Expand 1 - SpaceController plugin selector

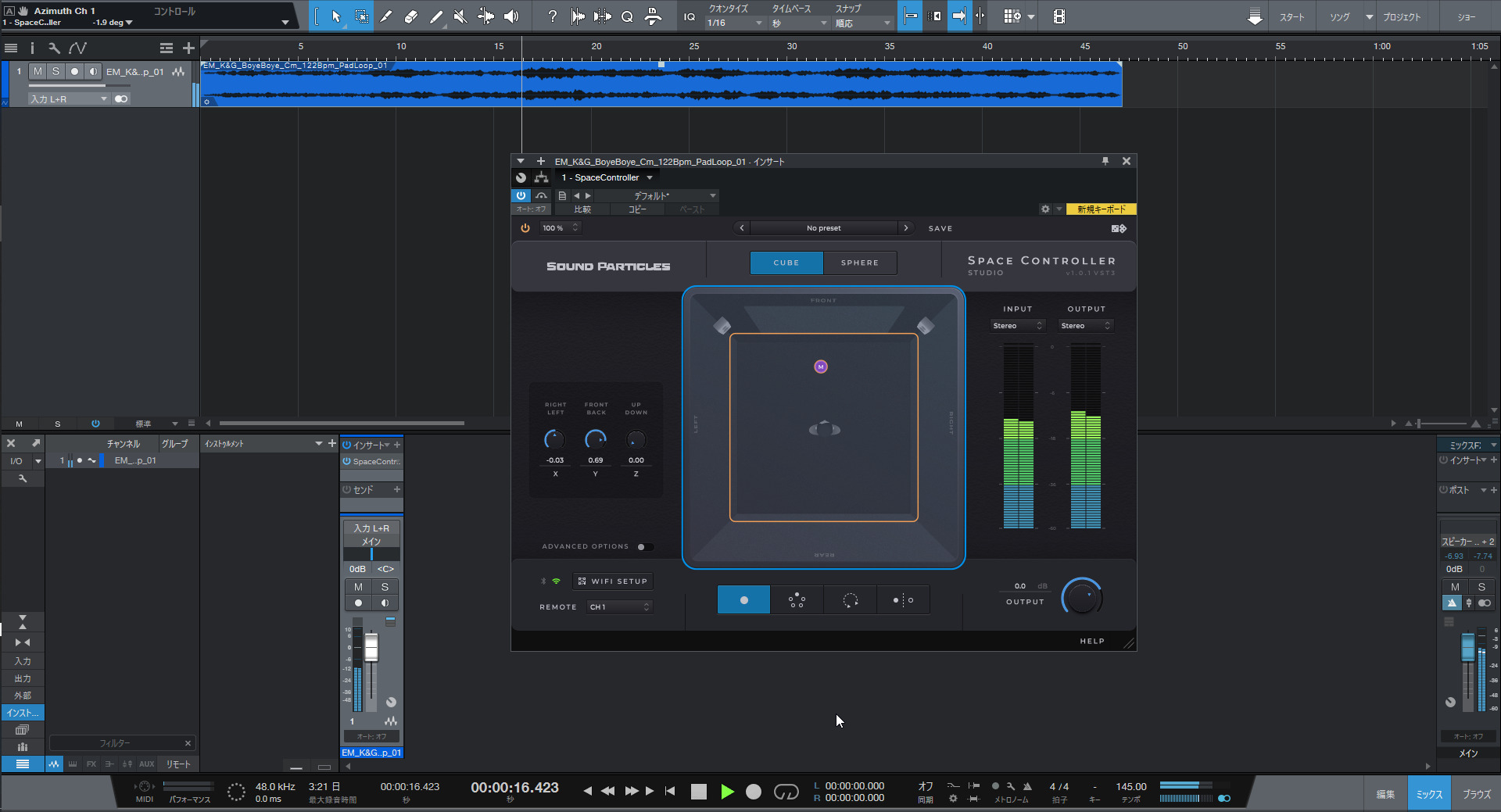[607, 177]
